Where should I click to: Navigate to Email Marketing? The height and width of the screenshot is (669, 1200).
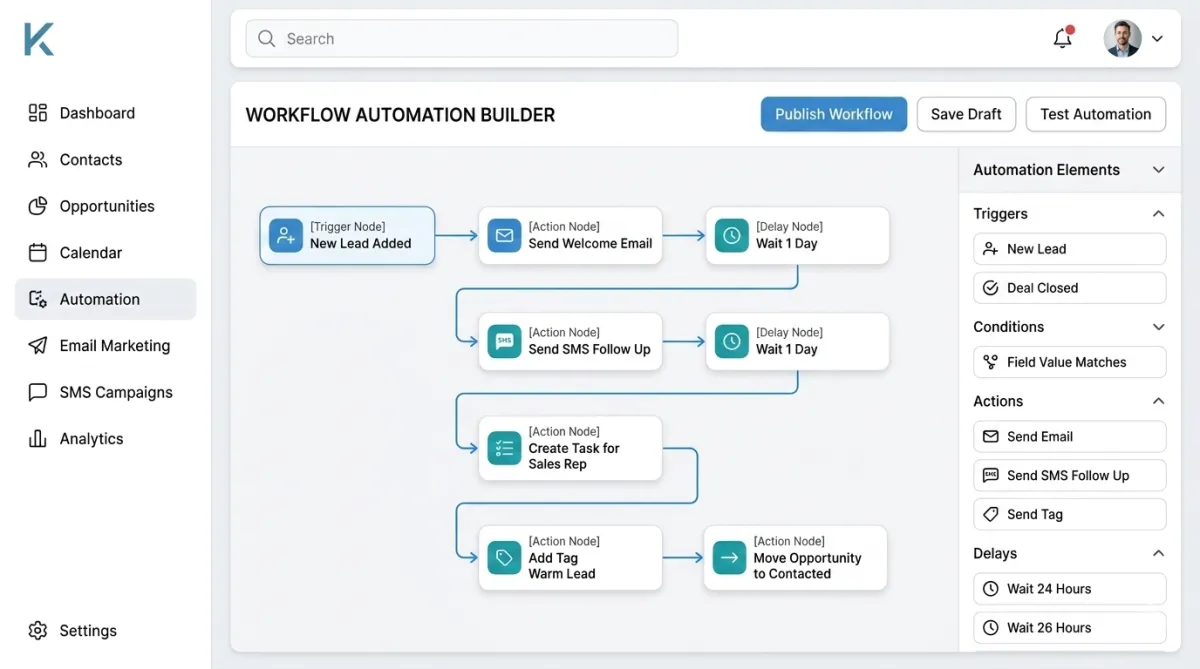(x=105, y=346)
